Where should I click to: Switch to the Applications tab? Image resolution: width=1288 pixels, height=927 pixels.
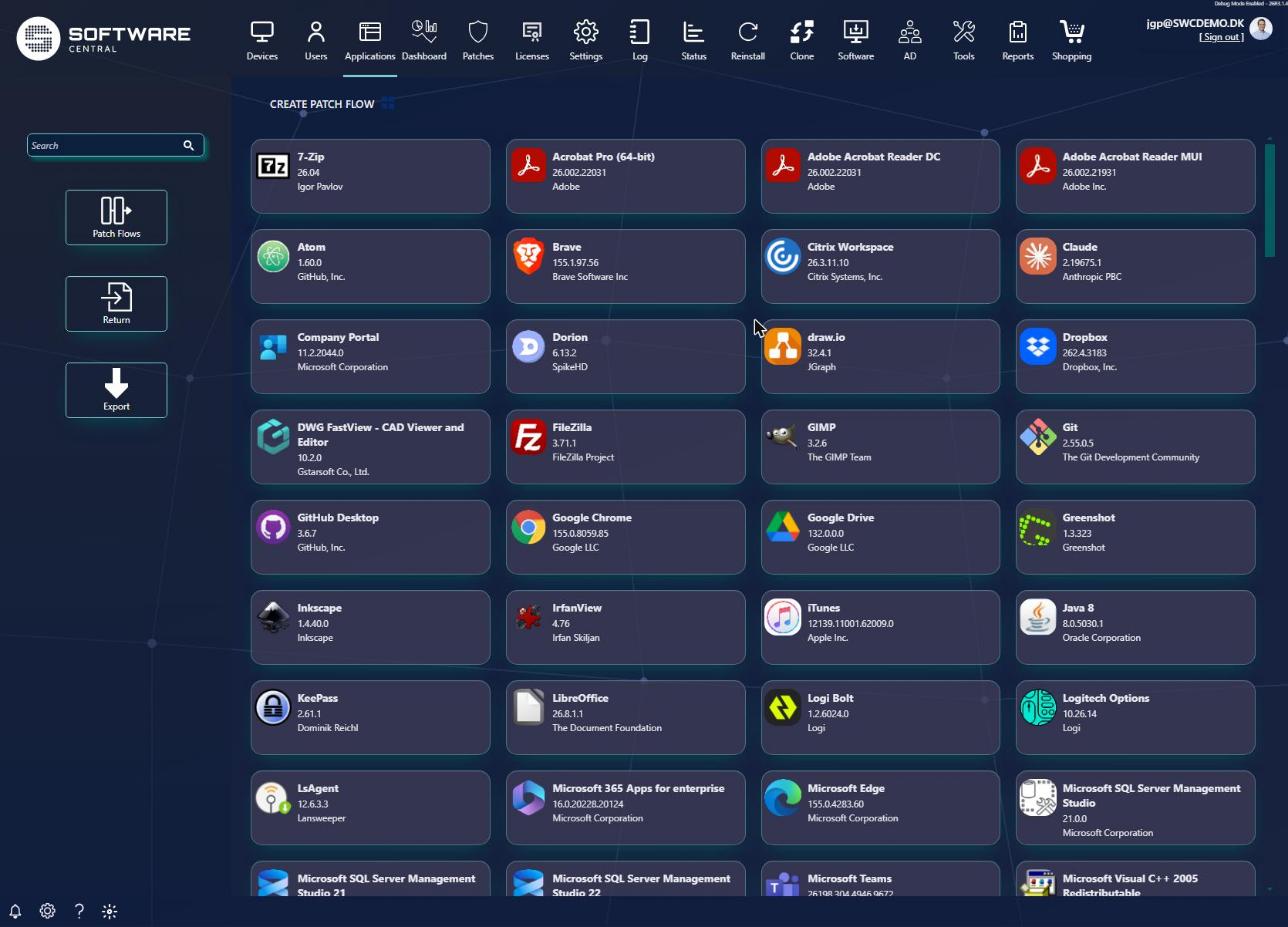click(x=370, y=41)
